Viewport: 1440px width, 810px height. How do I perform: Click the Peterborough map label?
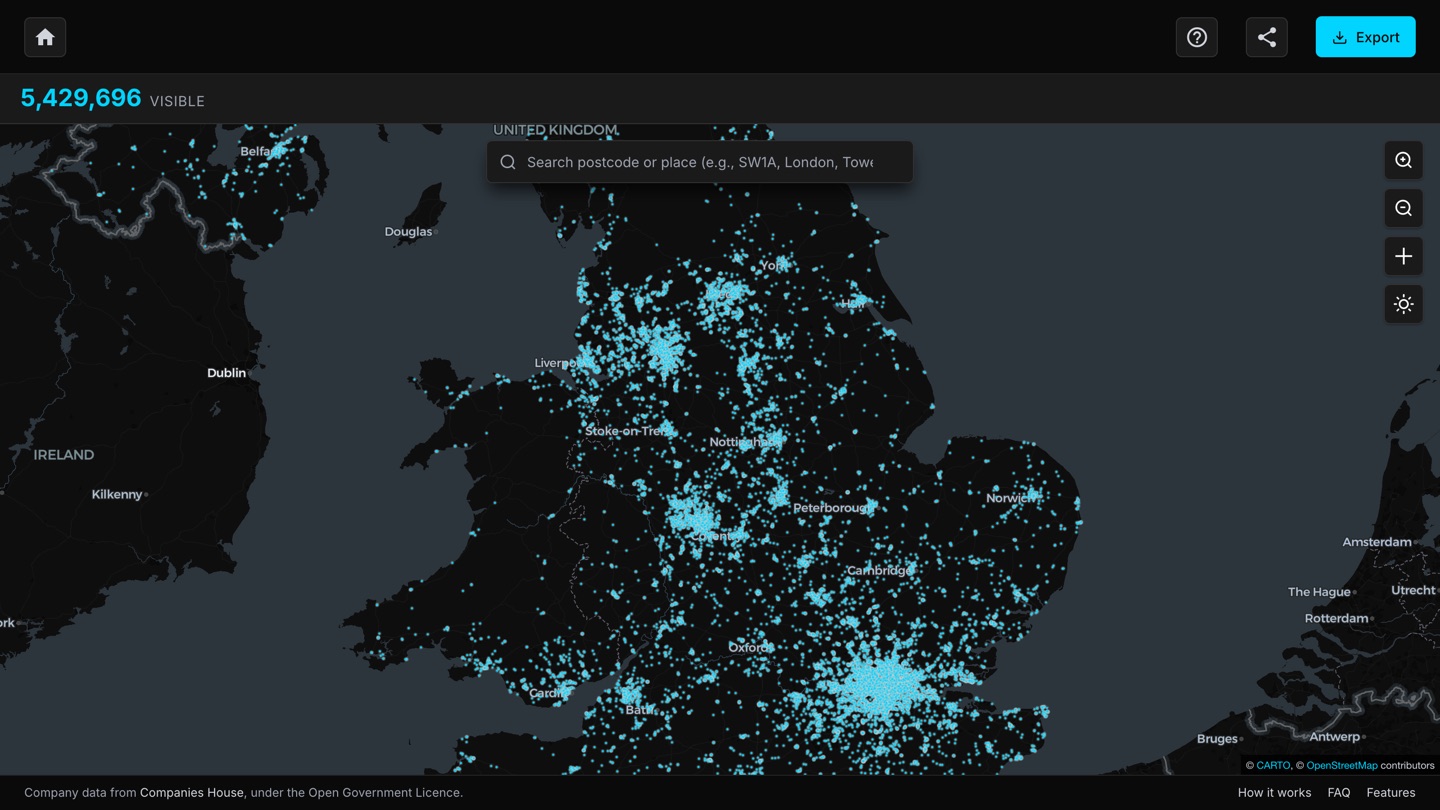[x=832, y=508]
